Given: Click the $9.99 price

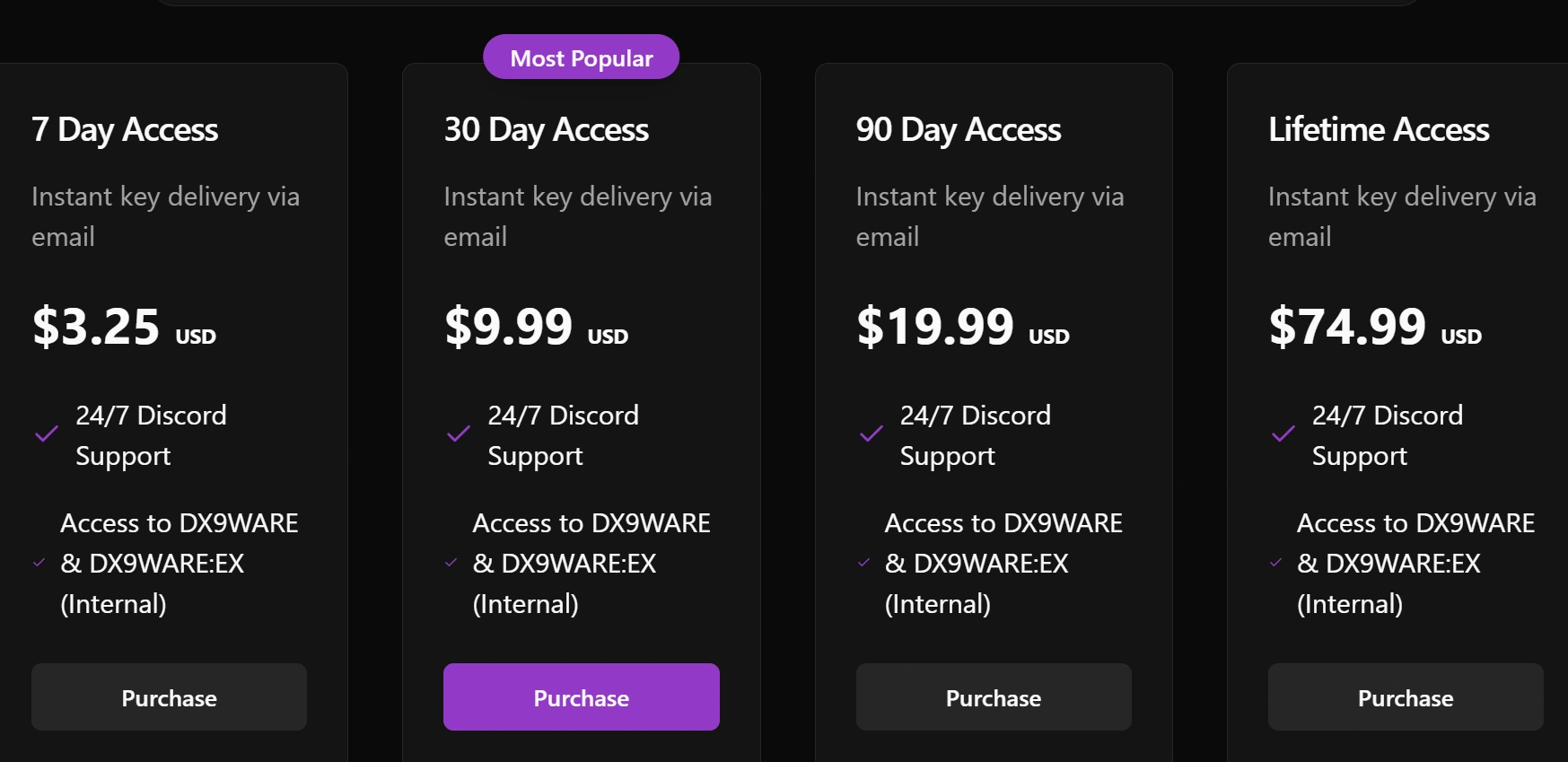Looking at the screenshot, I should click(x=508, y=327).
